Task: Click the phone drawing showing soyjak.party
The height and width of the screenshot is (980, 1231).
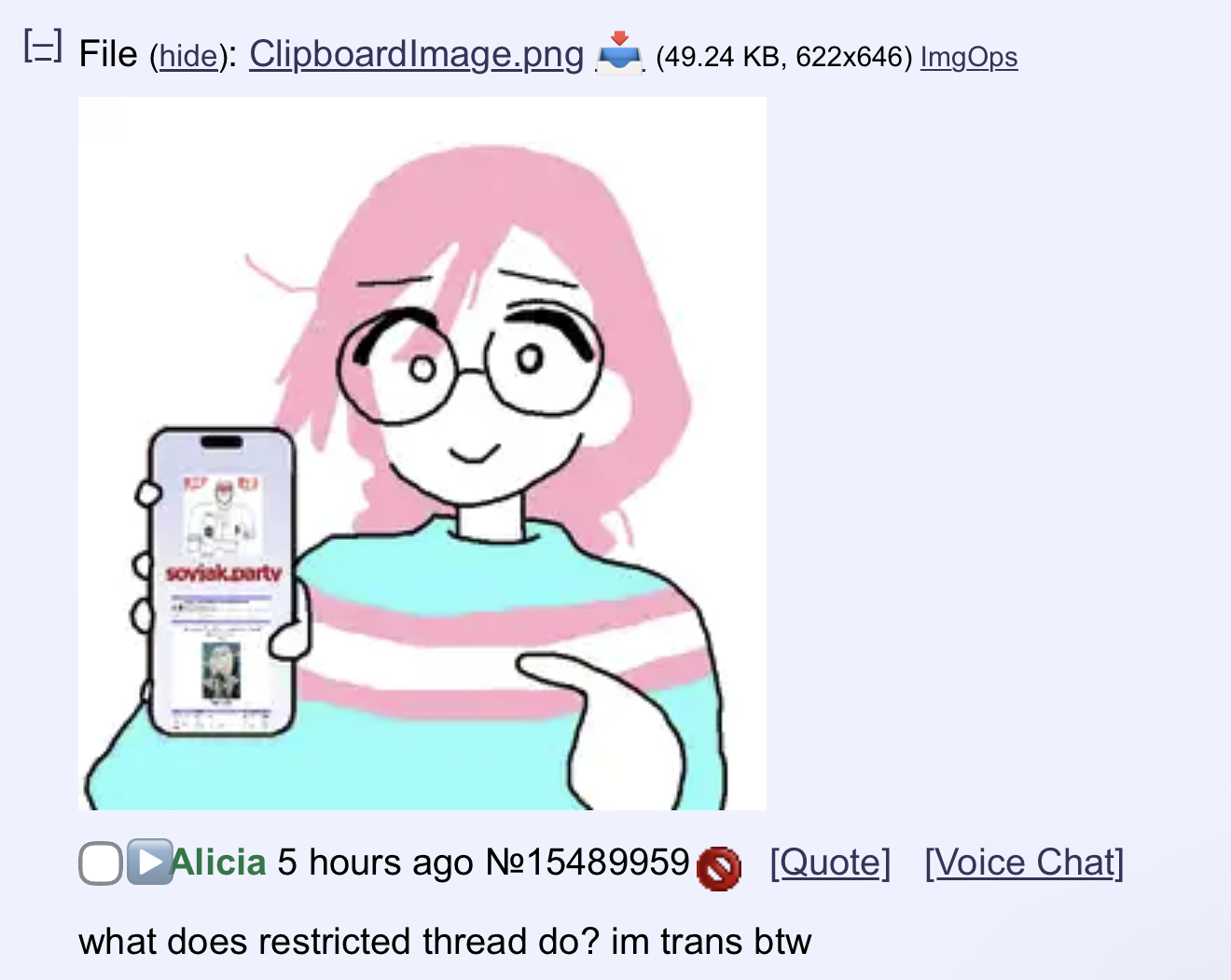Action: pos(222,582)
